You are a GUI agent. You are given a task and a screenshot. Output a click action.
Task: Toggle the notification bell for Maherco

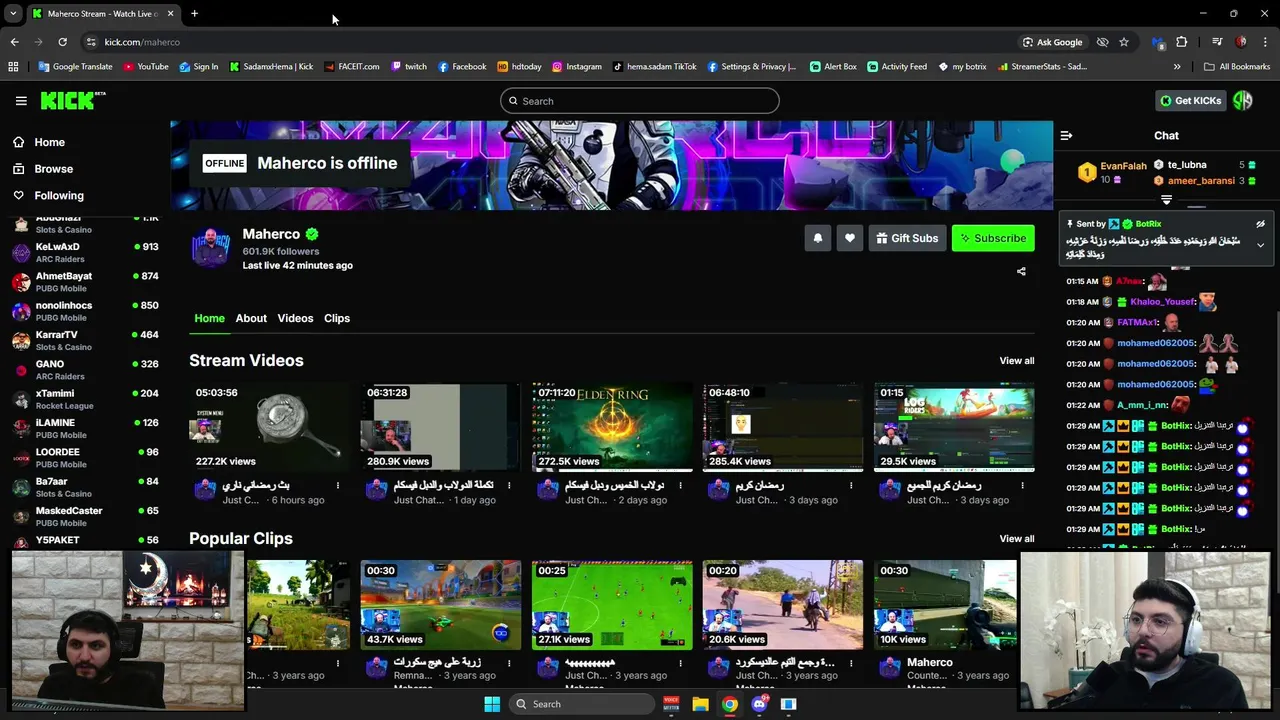(x=817, y=238)
